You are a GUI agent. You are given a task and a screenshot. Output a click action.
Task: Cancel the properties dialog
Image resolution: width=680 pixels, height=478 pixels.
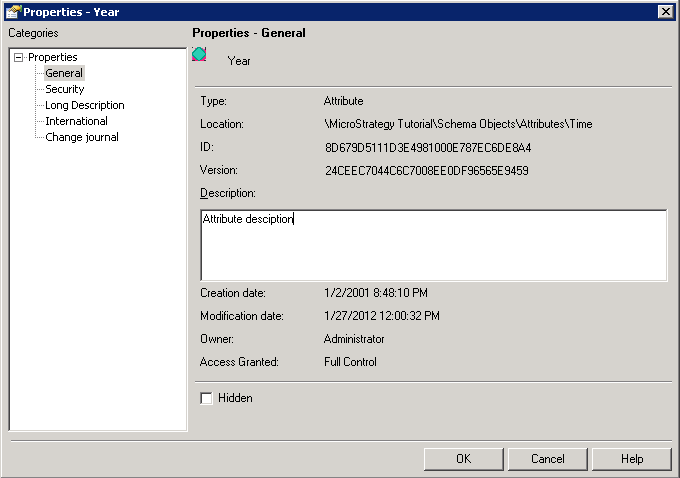coord(547,459)
